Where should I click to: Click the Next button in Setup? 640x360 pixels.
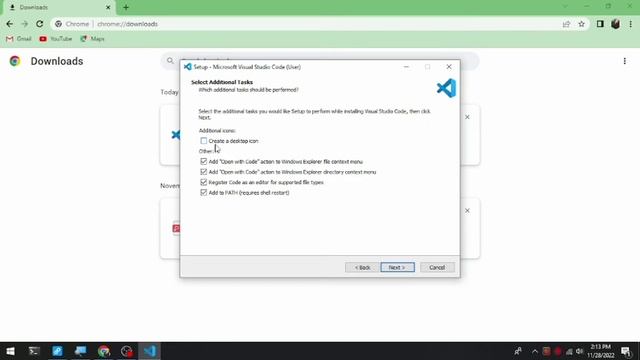click(397, 267)
